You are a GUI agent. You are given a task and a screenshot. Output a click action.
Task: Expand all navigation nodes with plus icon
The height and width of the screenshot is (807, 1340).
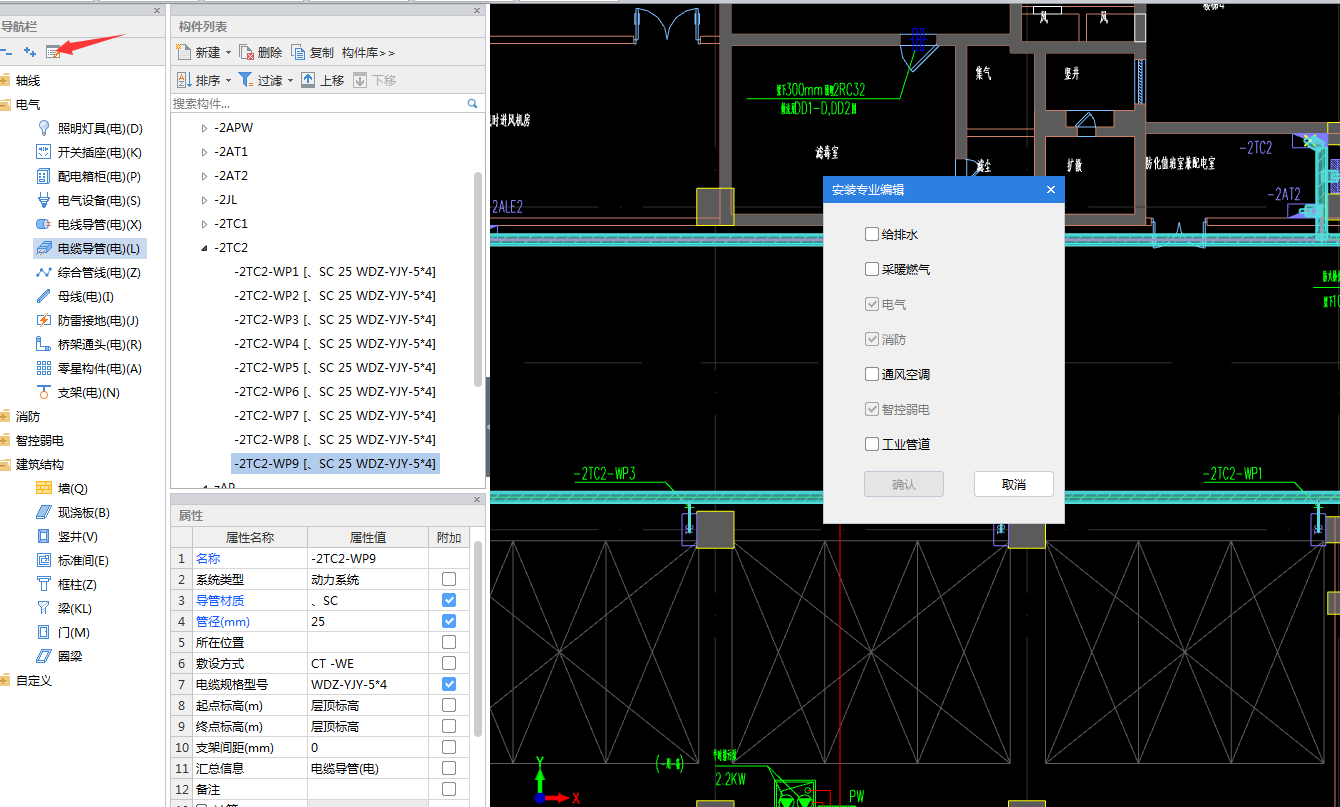30,52
